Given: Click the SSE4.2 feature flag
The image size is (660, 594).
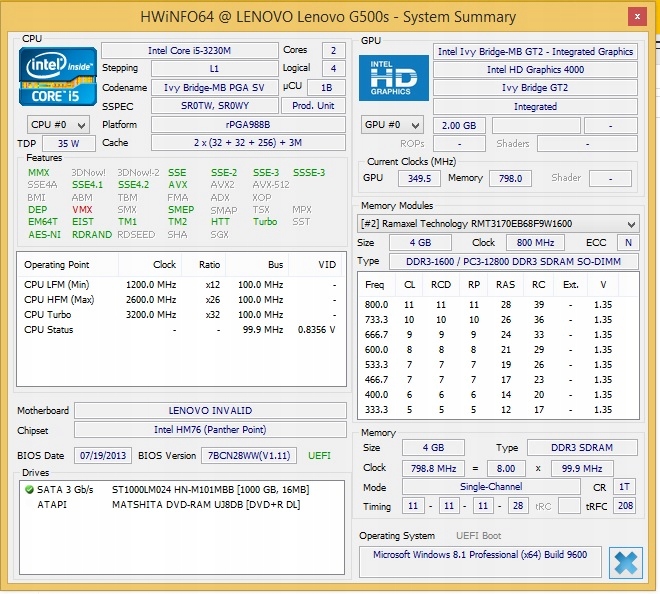Looking at the screenshot, I should tap(133, 185).
